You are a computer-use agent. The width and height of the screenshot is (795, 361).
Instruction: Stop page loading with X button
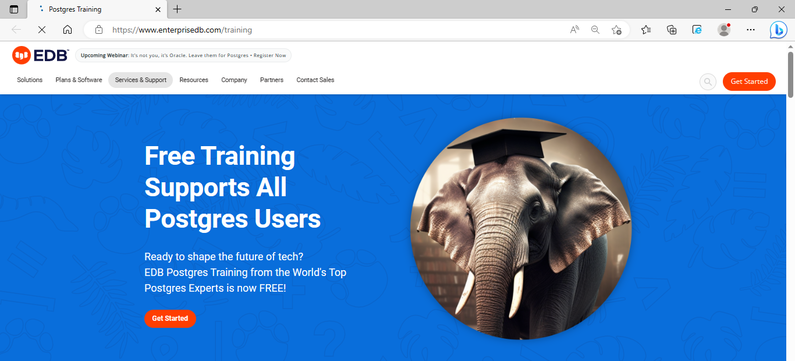(42, 30)
